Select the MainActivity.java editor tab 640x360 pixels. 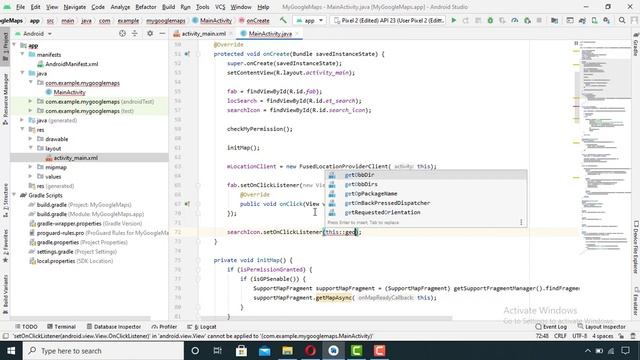(x=270, y=33)
